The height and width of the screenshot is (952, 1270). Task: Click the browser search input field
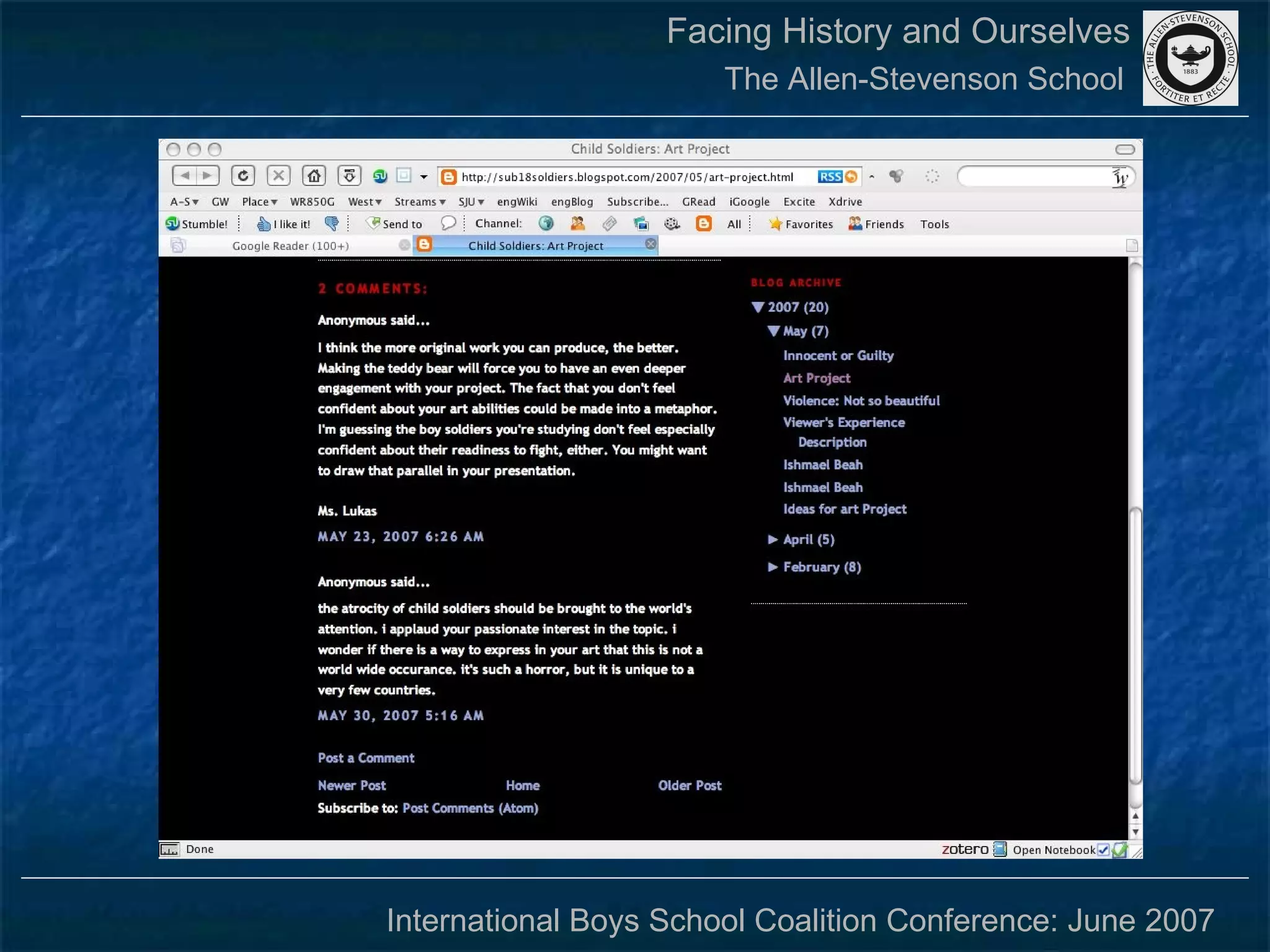tap(1036, 177)
